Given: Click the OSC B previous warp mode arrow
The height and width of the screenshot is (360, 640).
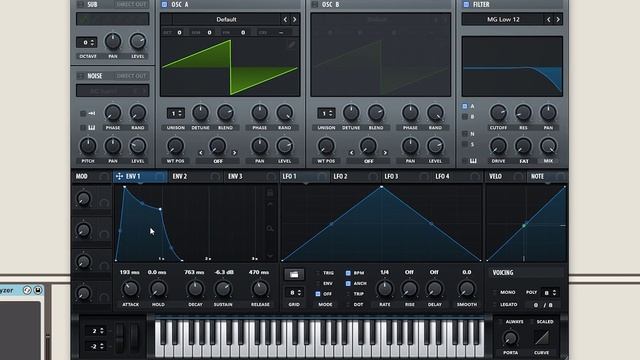Looking at the screenshot, I should pos(351,153).
